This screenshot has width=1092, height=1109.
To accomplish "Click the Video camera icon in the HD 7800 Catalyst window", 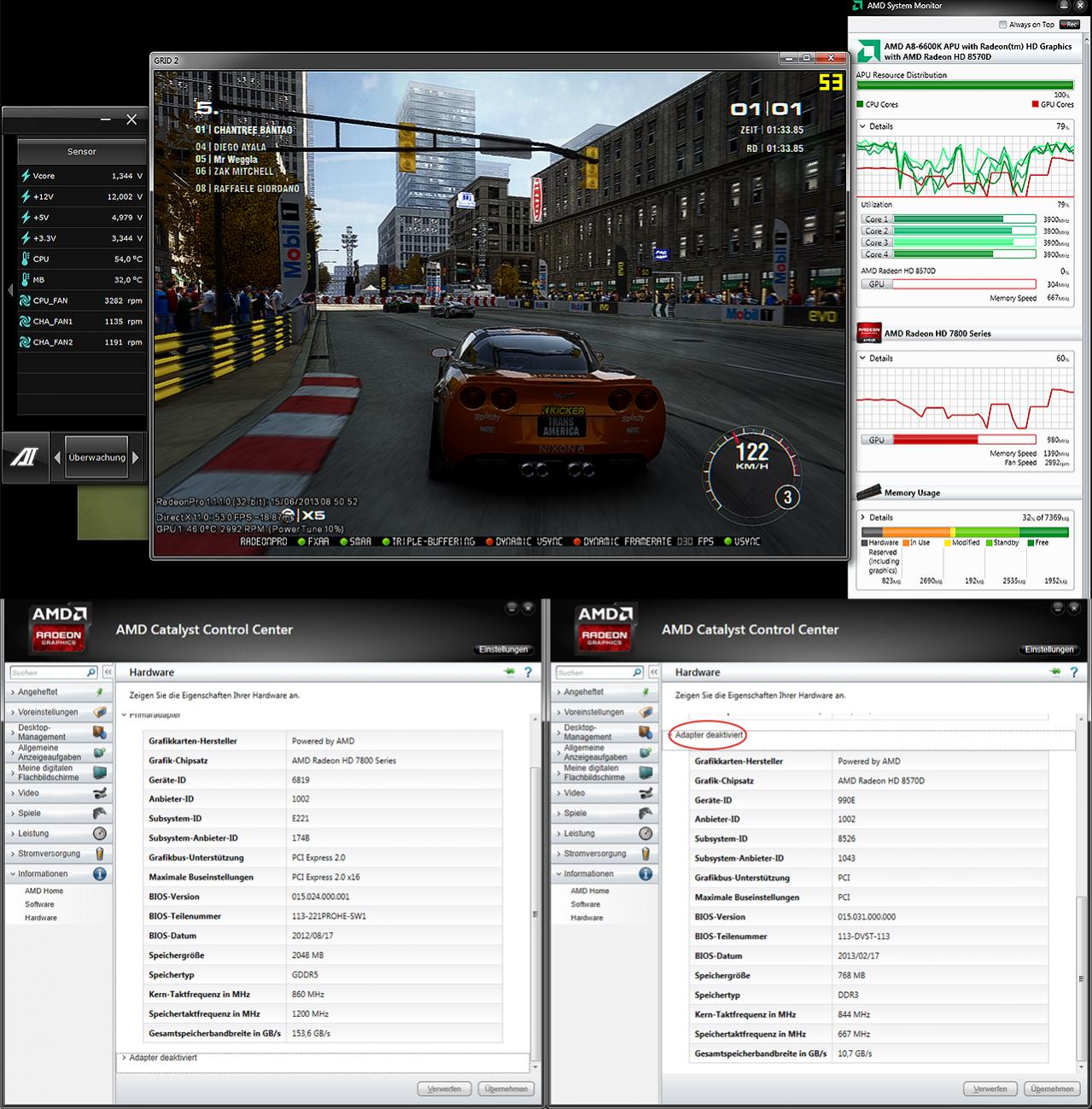I will click(100, 793).
